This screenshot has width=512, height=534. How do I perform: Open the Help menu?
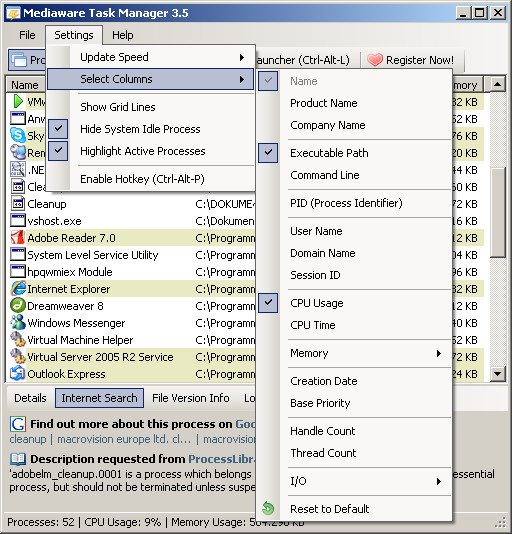pos(123,35)
